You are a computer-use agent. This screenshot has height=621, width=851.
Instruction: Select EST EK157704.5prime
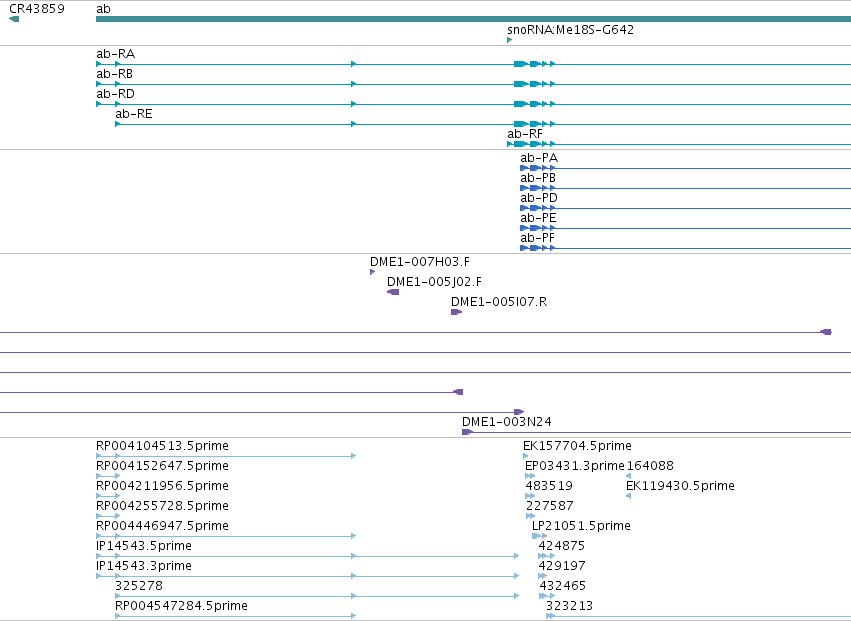coord(577,446)
